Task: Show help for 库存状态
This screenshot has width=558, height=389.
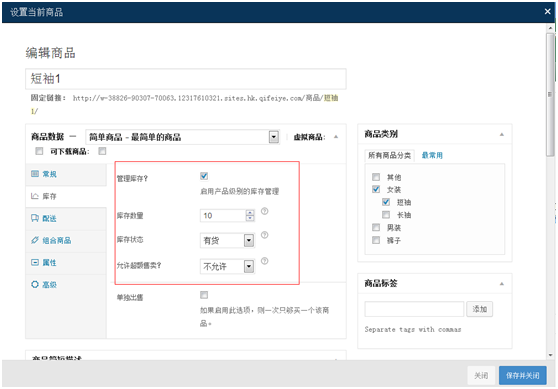Action: pos(264,235)
